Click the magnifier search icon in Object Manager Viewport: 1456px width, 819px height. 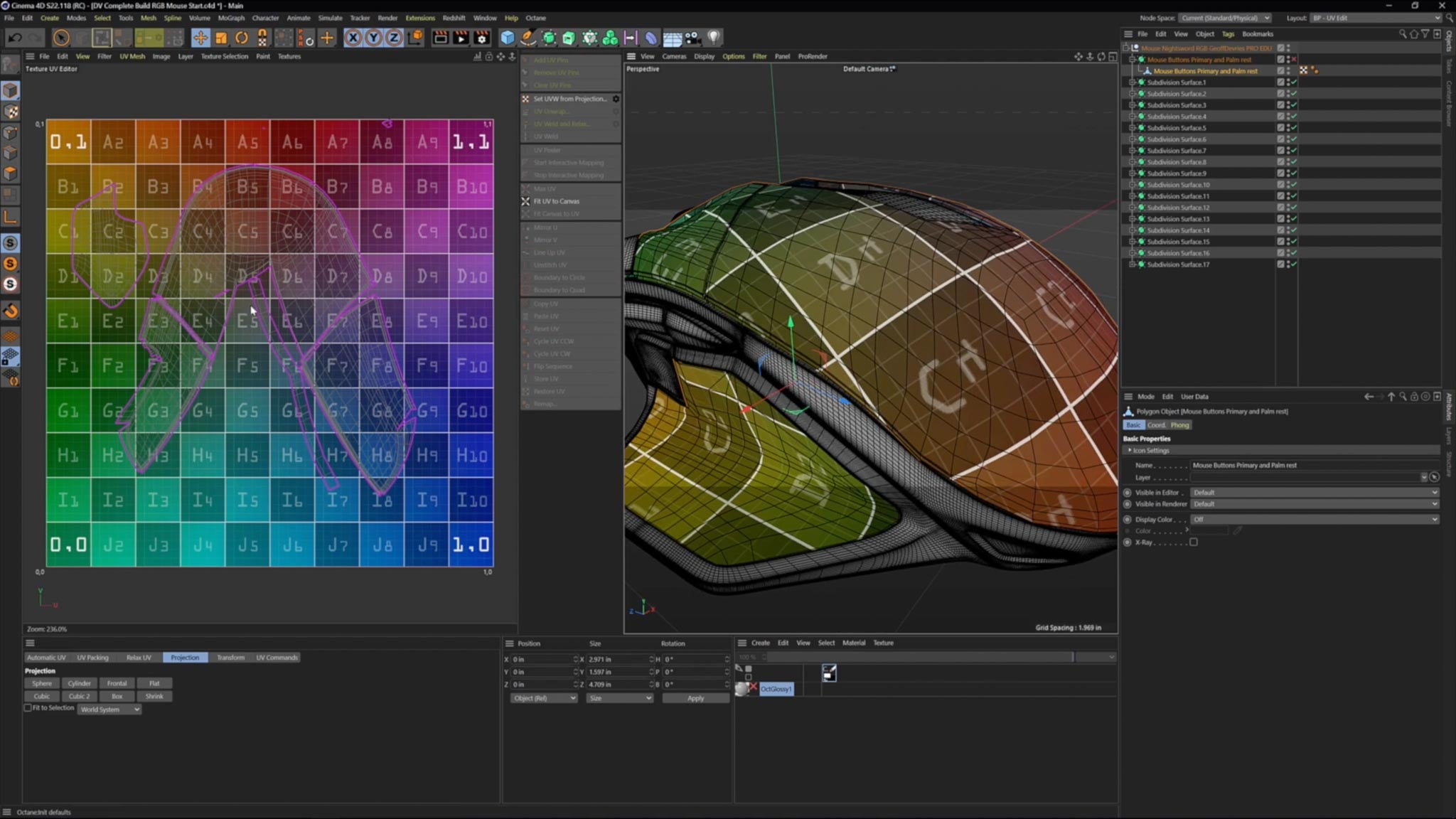pyautogui.click(x=1403, y=34)
